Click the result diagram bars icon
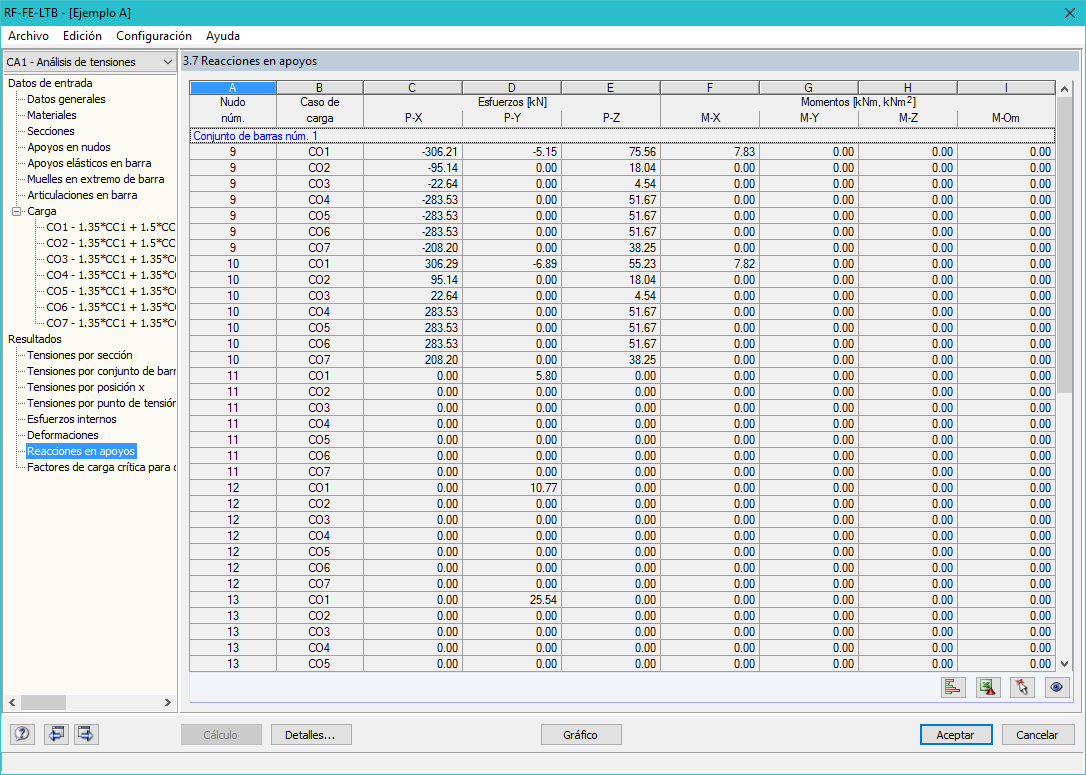Screen dimensions: 1086x775 [954, 687]
